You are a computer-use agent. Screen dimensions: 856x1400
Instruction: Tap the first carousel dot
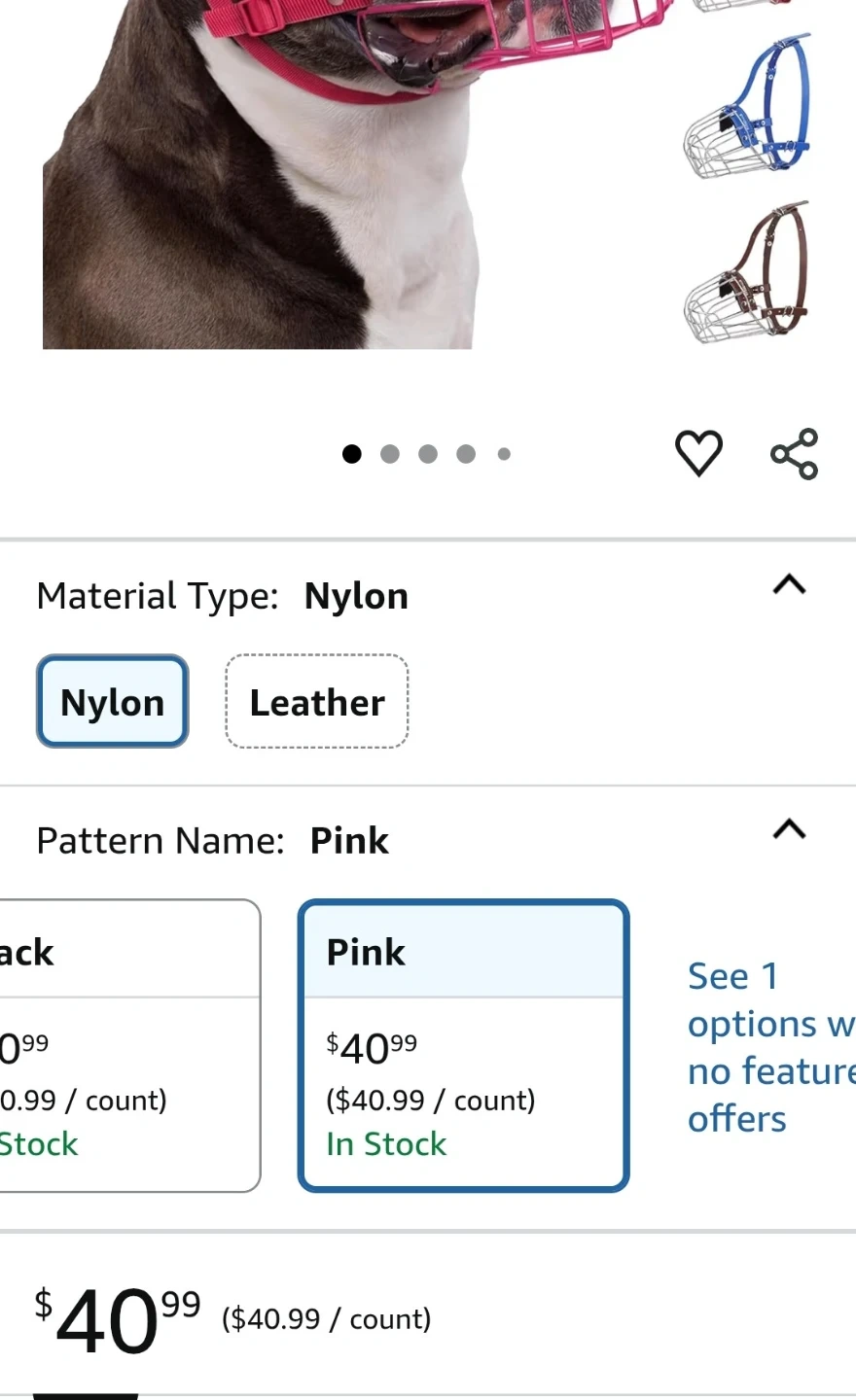tap(352, 454)
